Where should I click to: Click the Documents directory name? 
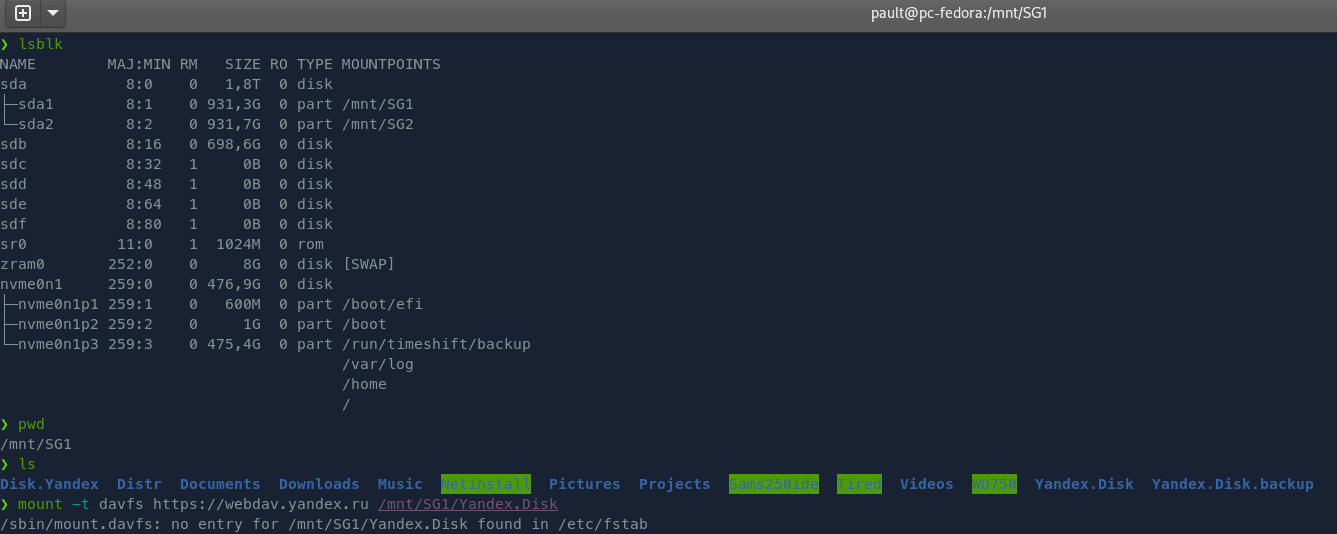click(x=220, y=484)
